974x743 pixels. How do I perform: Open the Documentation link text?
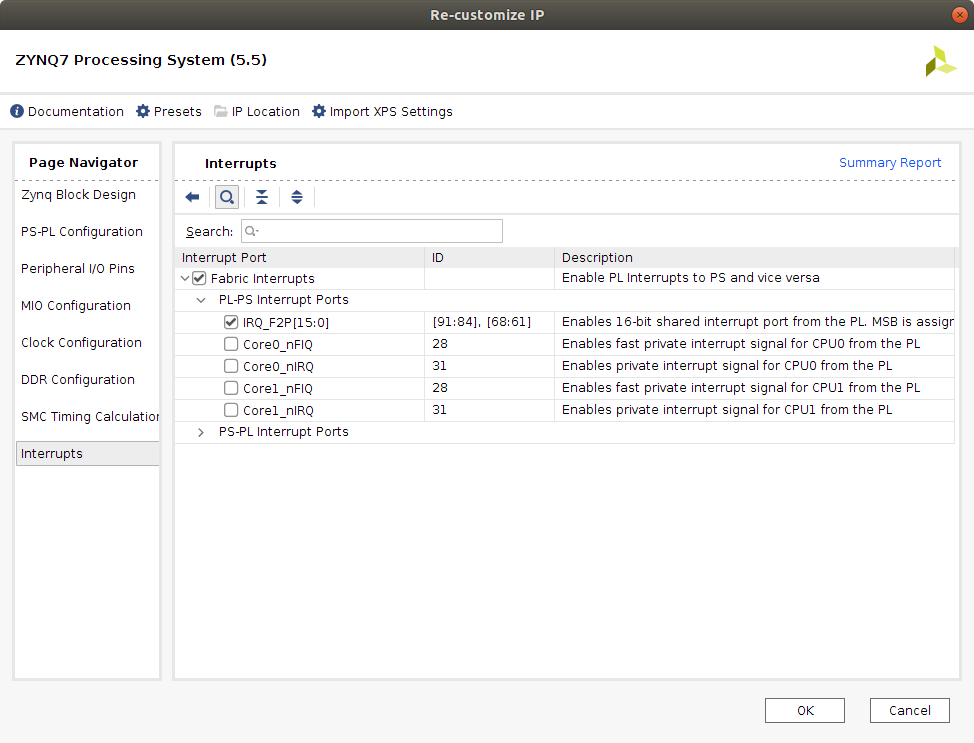point(76,112)
